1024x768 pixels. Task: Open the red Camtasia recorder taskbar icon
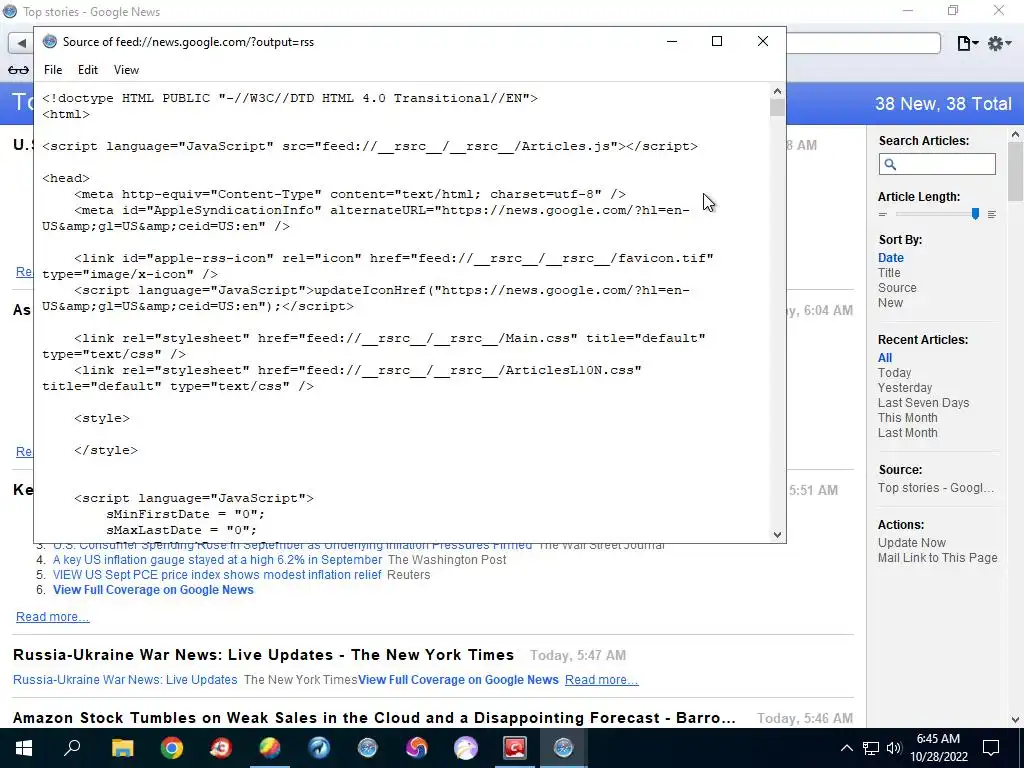pyautogui.click(x=515, y=748)
